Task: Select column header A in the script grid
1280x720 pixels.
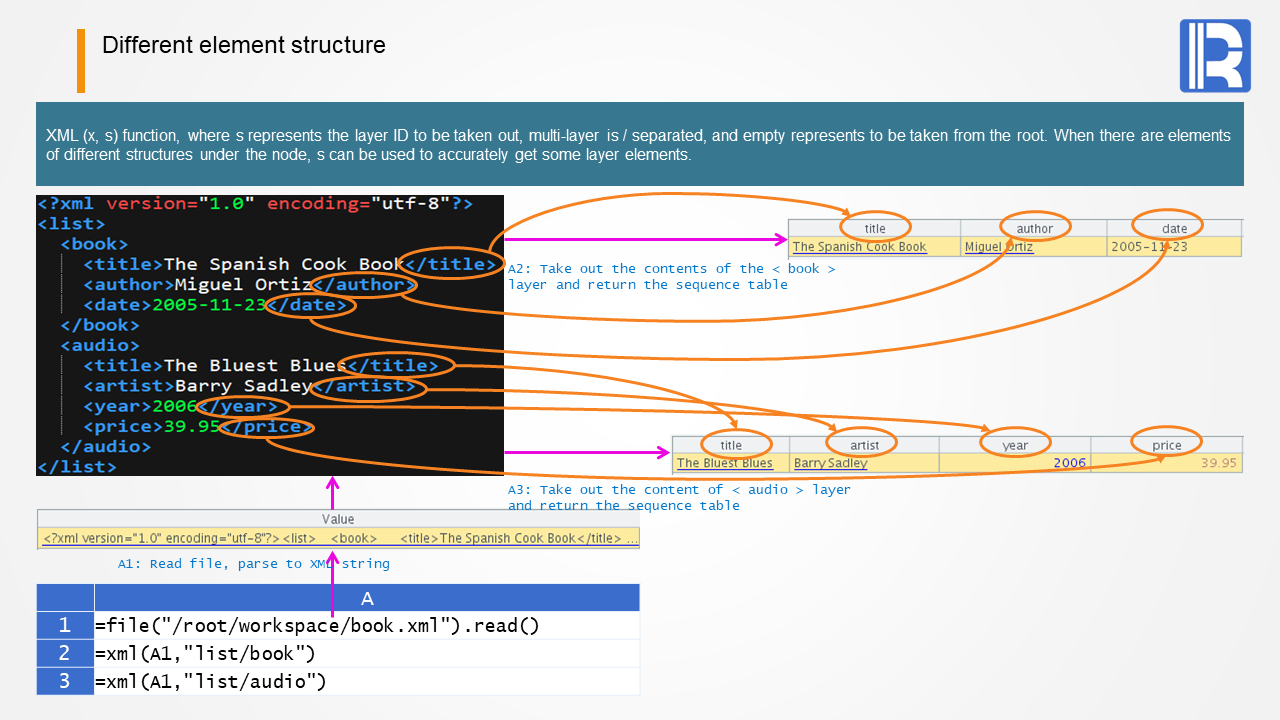Action: [x=367, y=598]
